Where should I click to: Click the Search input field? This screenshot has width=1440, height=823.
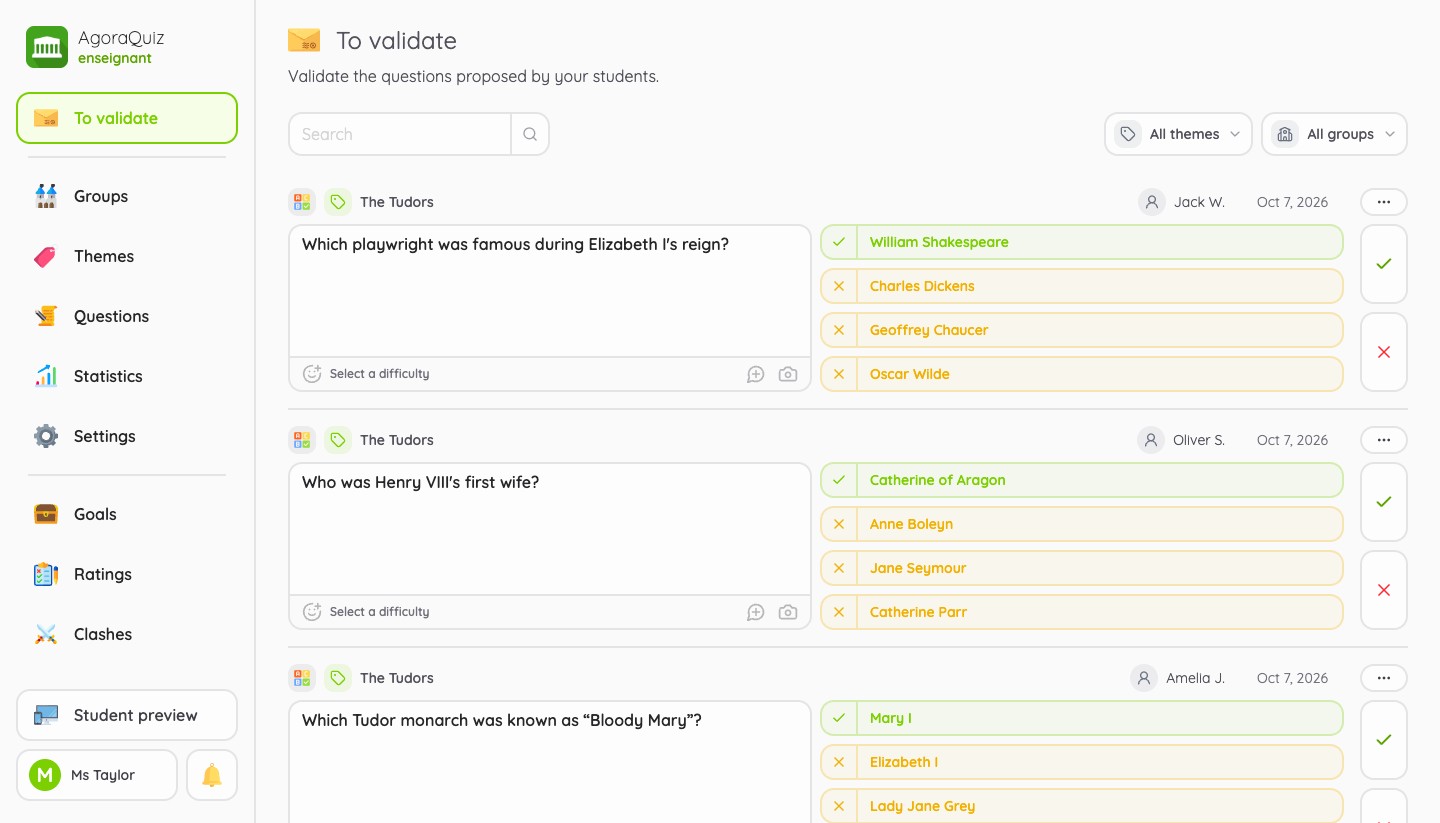(400, 134)
